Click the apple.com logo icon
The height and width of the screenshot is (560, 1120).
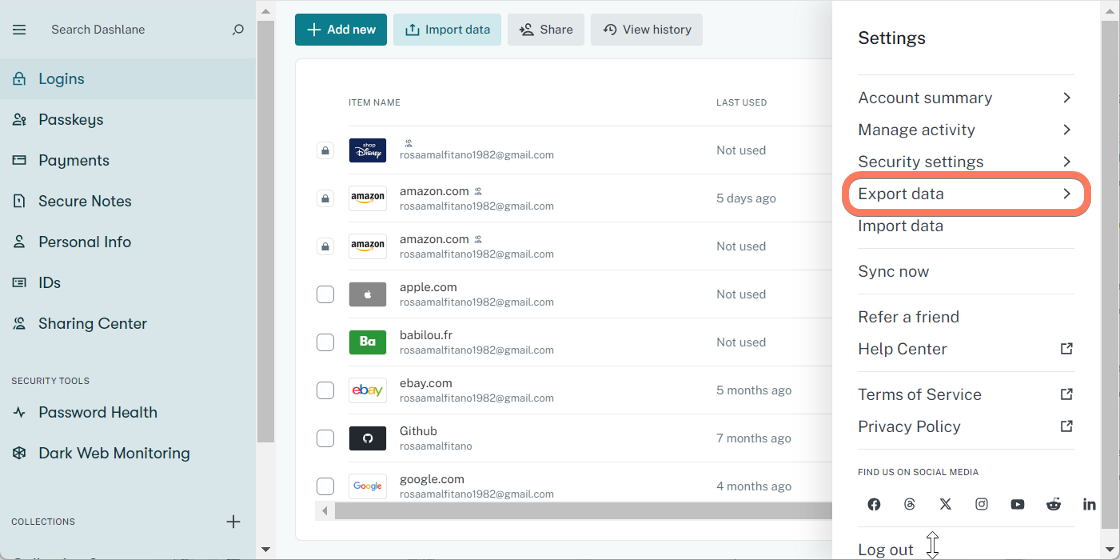[x=367, y=294]
